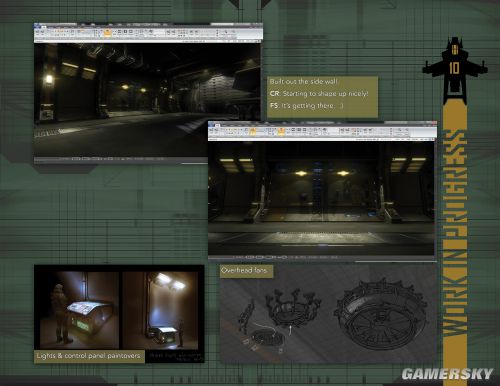Click the application orb button of upper editor window
The image size is (500, 386).
click(x=37, y=26)
